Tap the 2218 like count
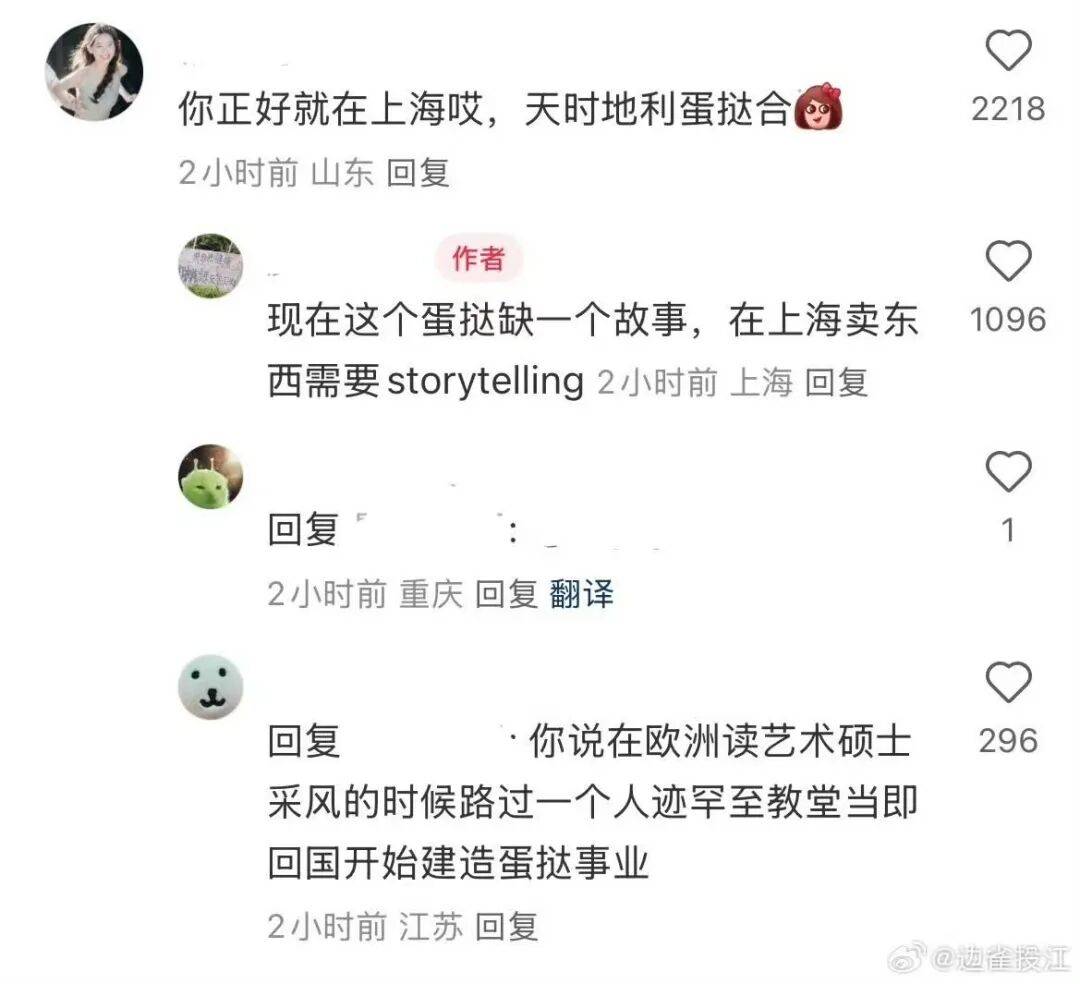 (x=1008, y=109)
